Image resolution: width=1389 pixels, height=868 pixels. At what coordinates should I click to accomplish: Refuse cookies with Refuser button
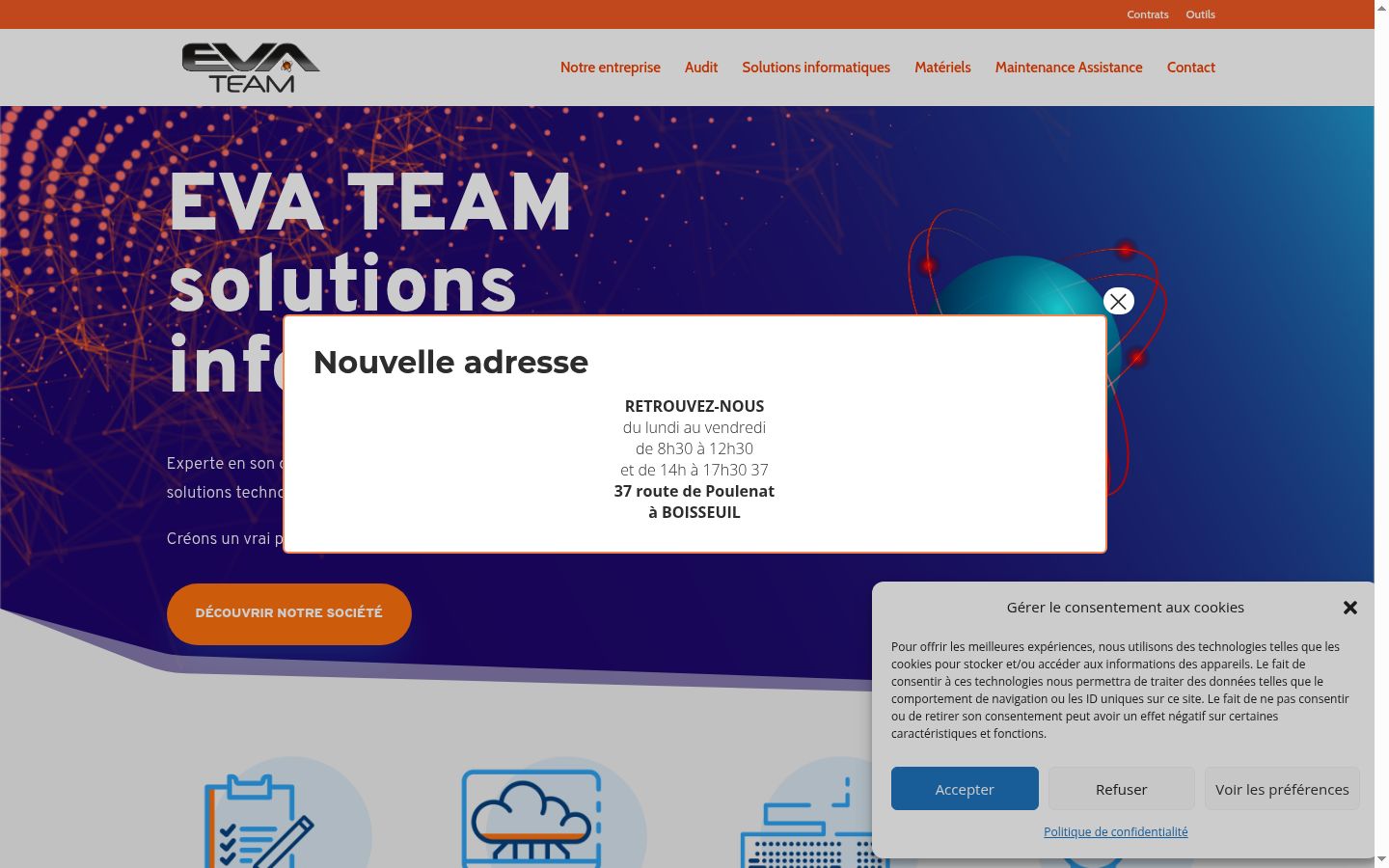1122,789
